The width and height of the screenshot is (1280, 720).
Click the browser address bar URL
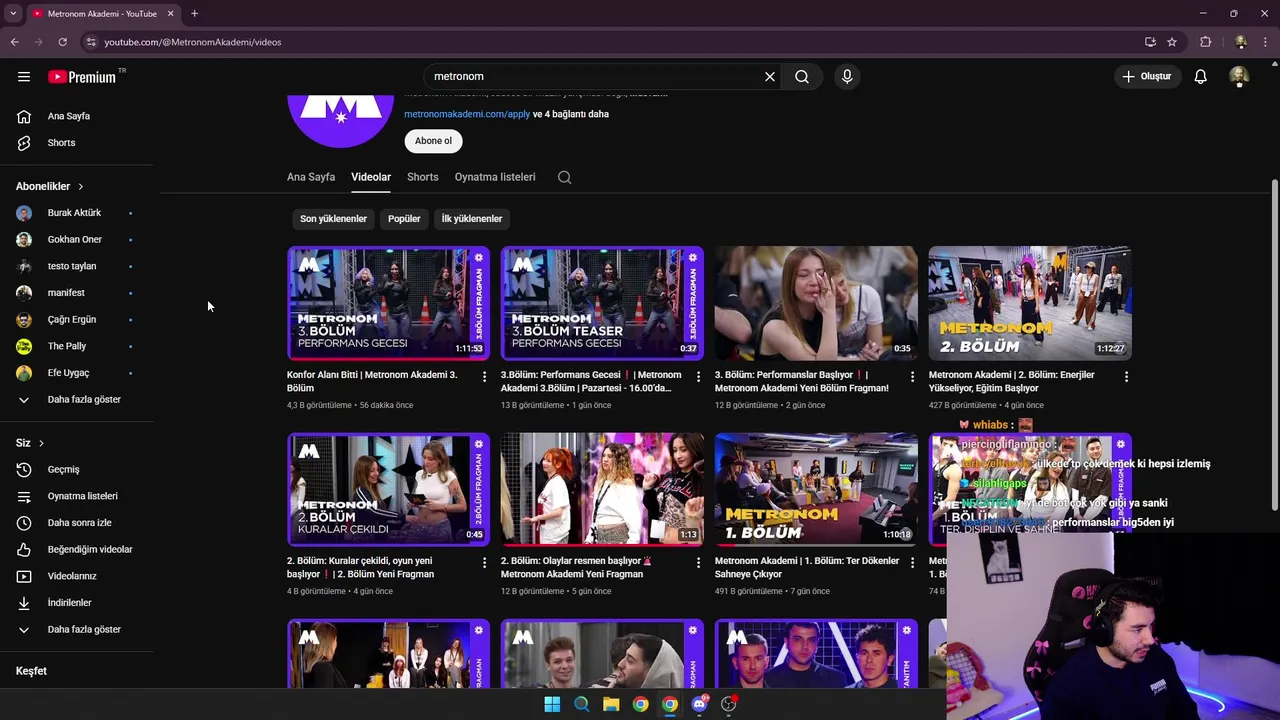pos(193,42)
